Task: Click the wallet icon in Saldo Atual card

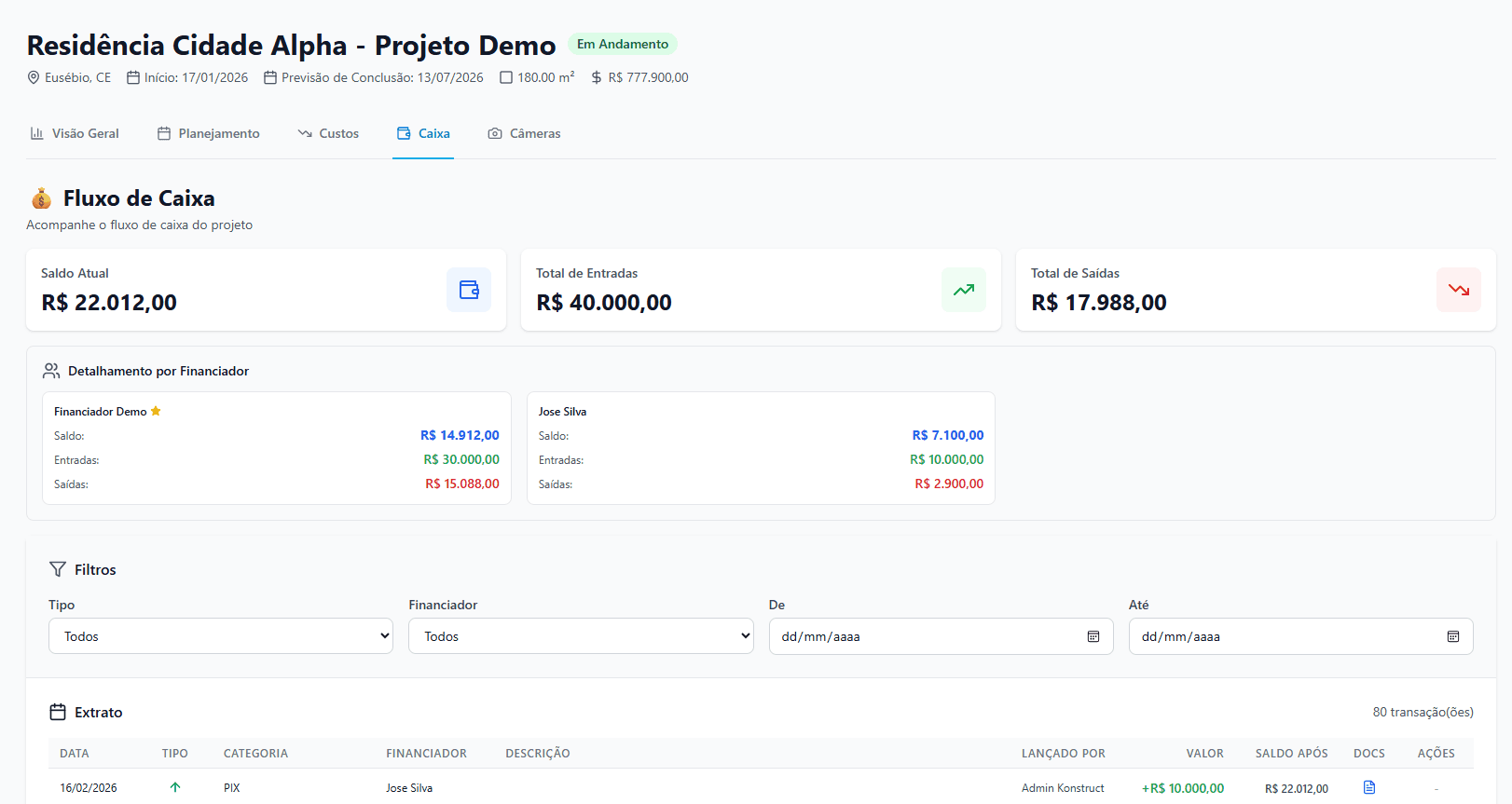Action: [469, 290]
